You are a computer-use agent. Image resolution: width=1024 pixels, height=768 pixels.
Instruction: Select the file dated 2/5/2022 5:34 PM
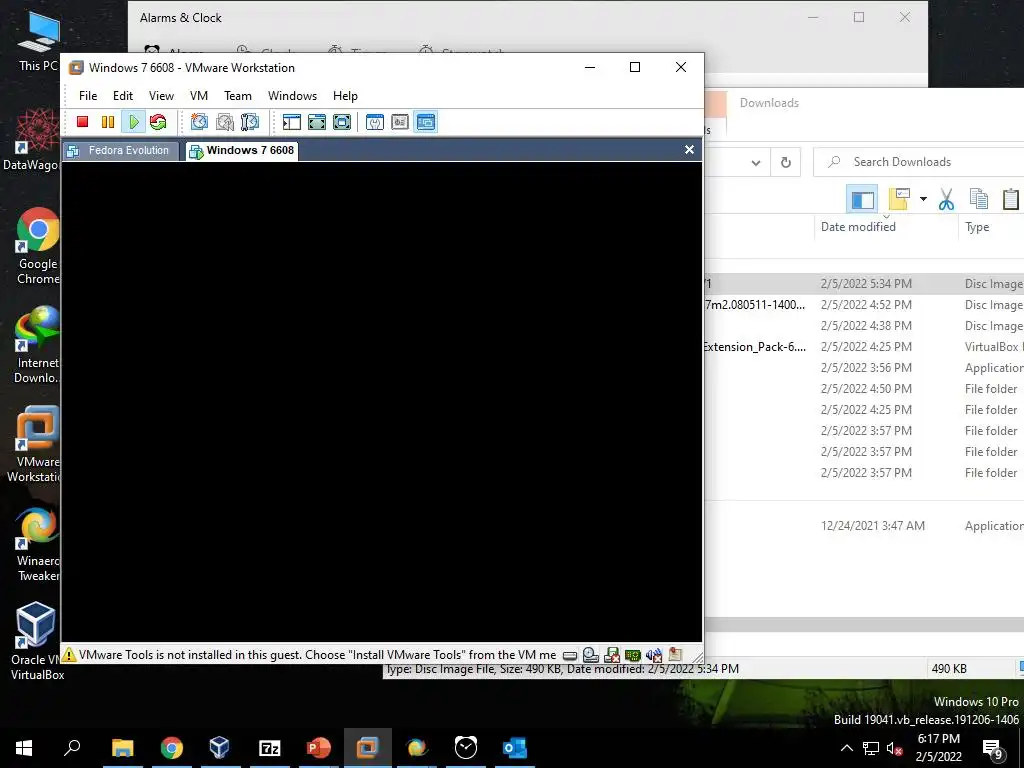(864, 284)
